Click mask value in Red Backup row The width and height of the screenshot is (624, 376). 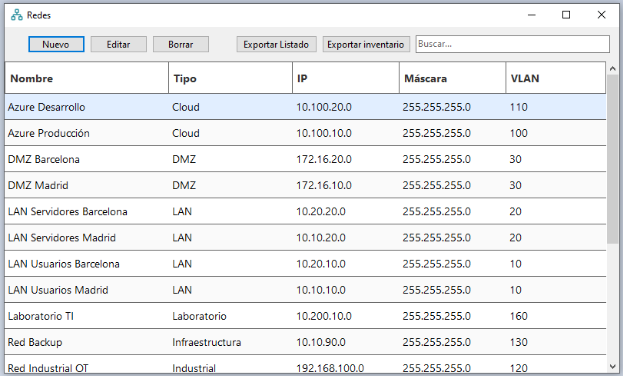click(437, 342)
